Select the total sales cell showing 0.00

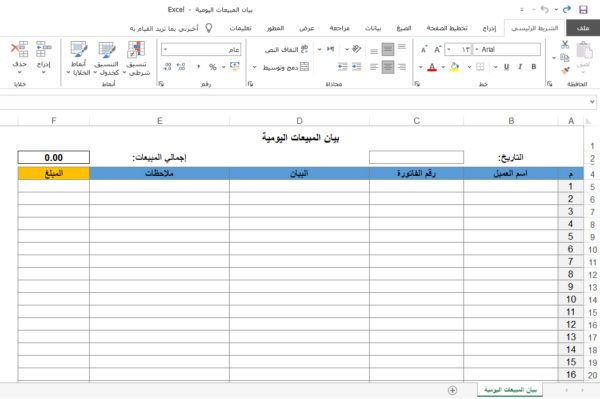(x=54, y=157)
